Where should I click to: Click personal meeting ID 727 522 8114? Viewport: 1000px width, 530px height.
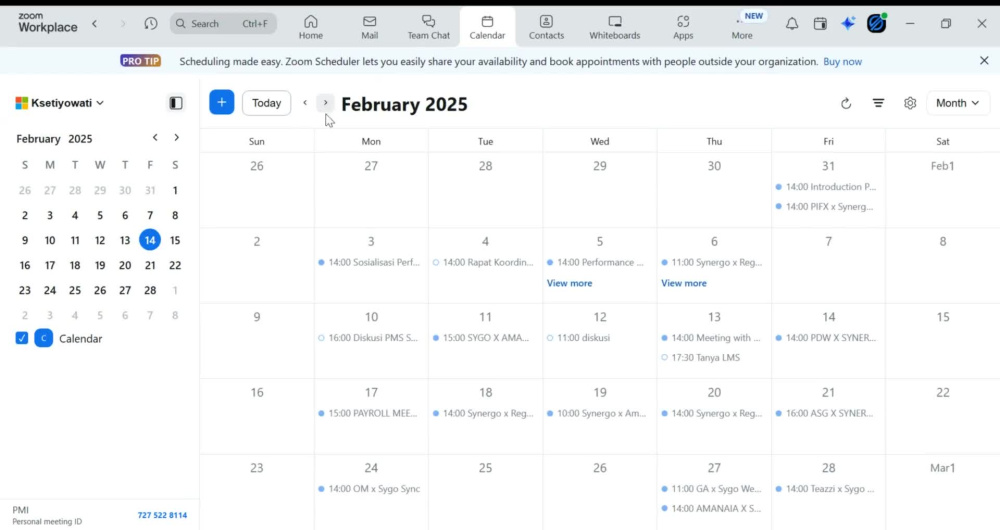click(x=162, y=515)
